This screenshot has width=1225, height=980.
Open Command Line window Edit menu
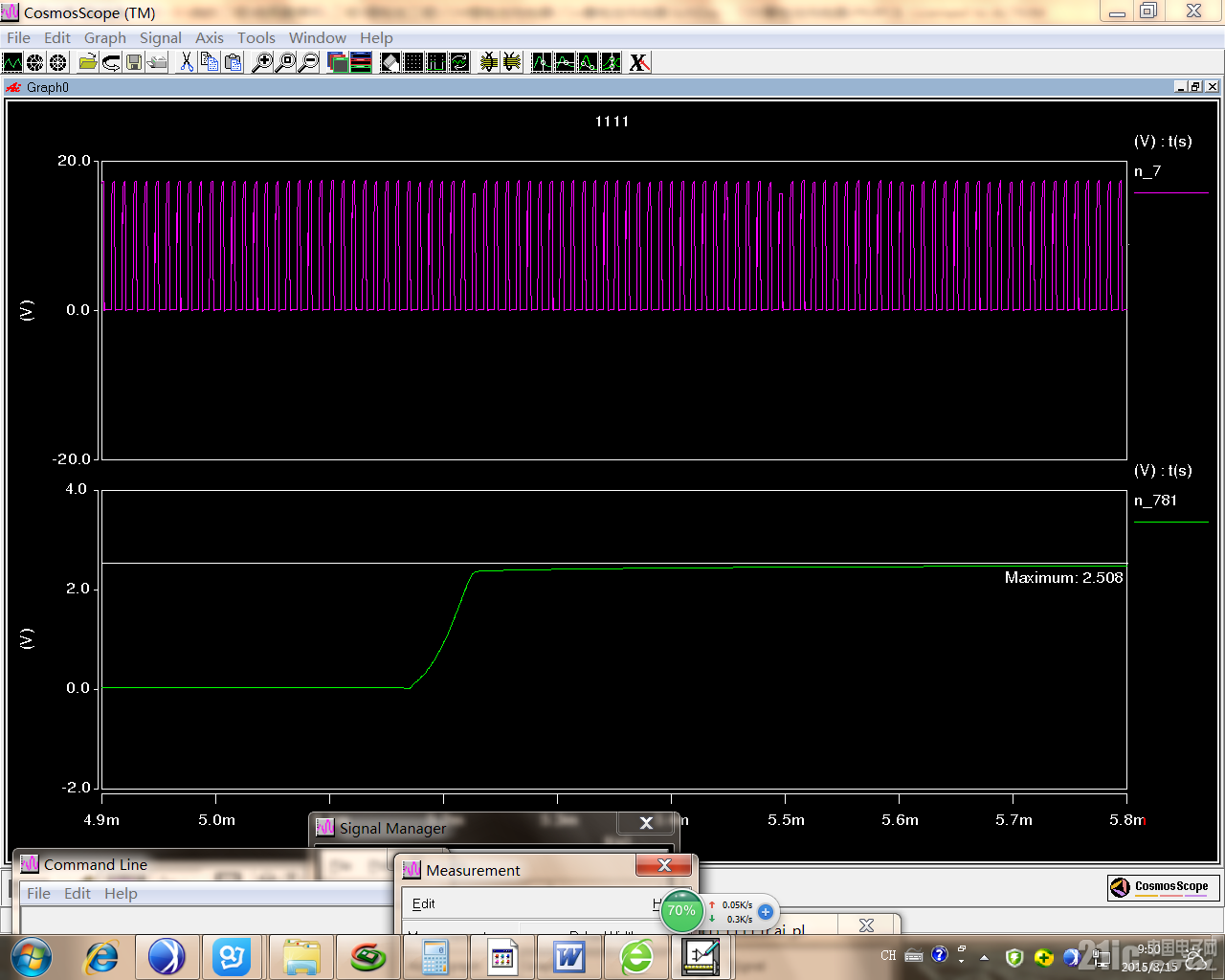point(78,893)
